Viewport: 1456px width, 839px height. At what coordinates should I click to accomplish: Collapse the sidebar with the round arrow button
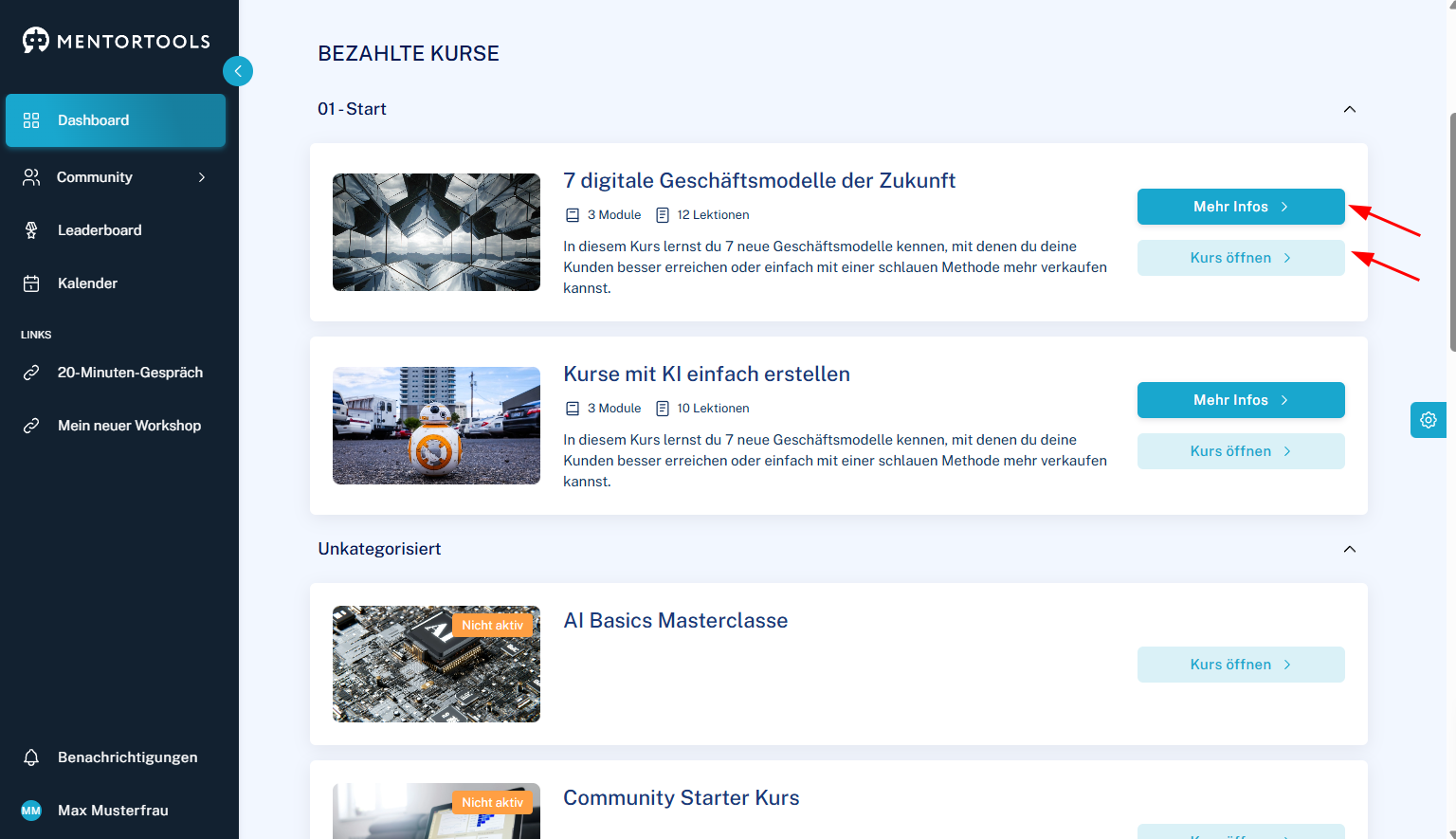[x=238, y=71]
